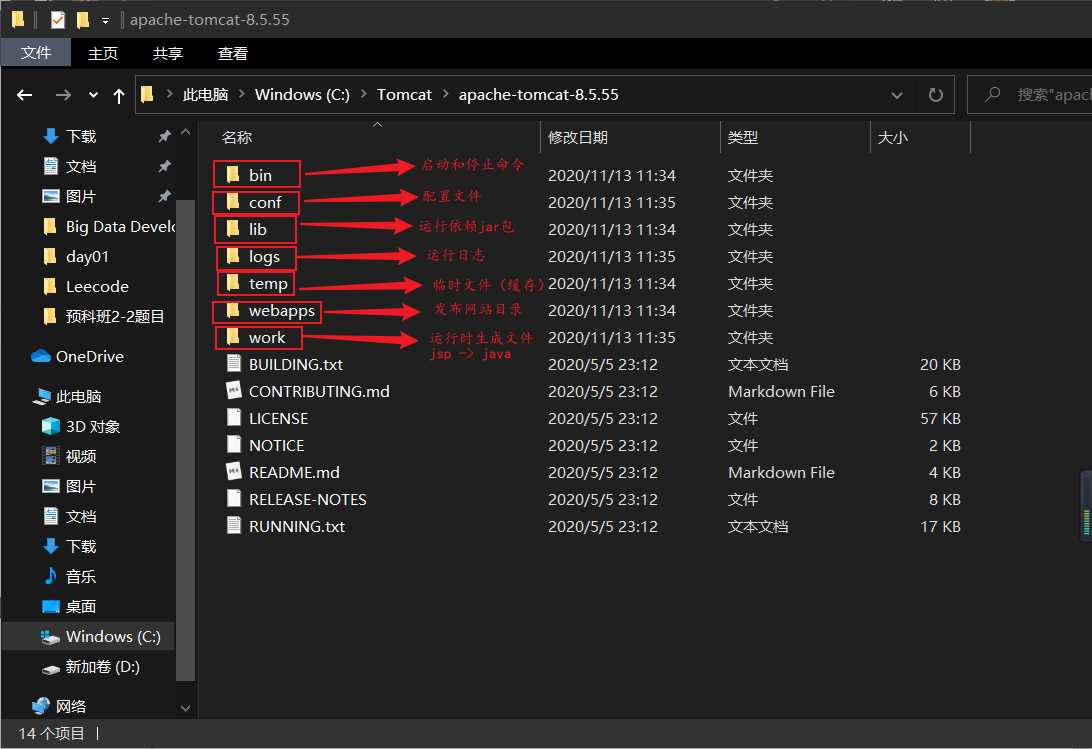Click the Back navigation arrow

(x=24, y=95)
